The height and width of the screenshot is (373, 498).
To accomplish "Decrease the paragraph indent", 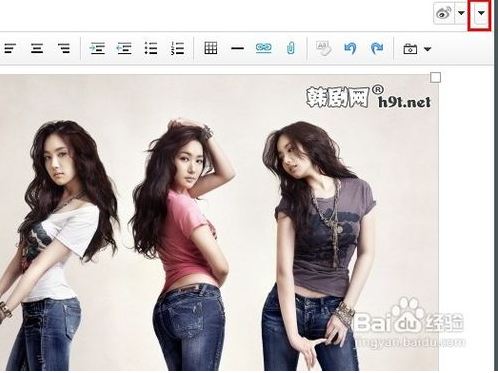I will [x=124, y=49].
